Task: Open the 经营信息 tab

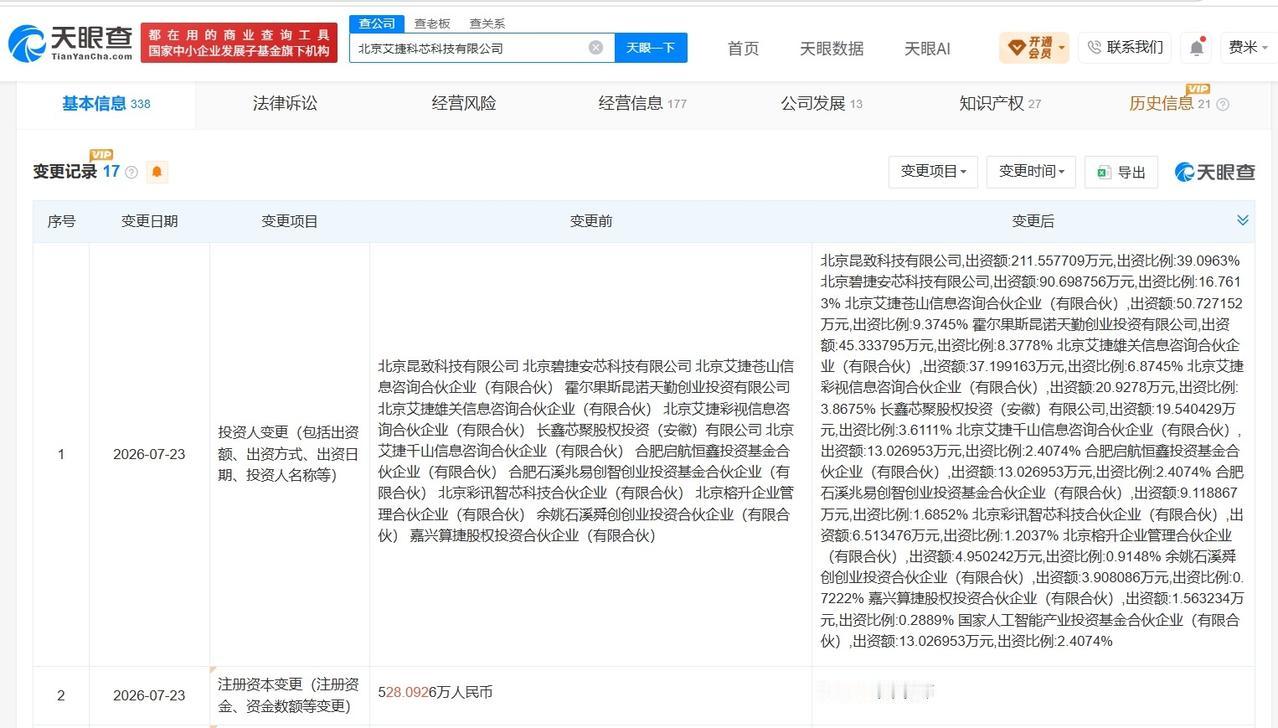Action: point(642,103)
